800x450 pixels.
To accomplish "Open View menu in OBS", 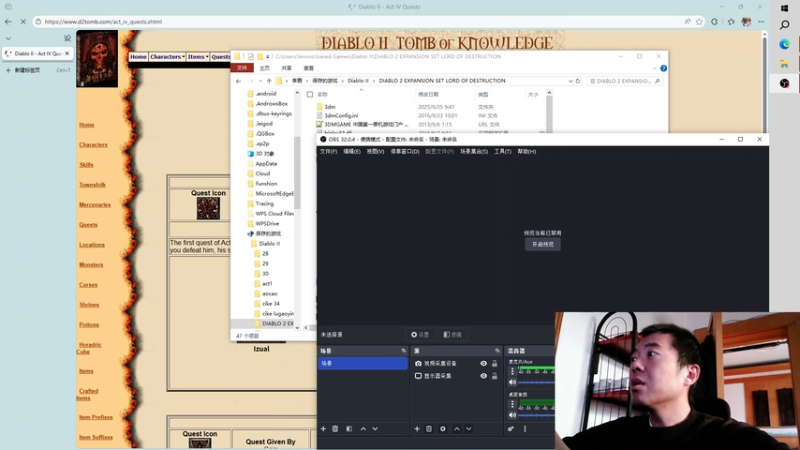I will 375,152.
